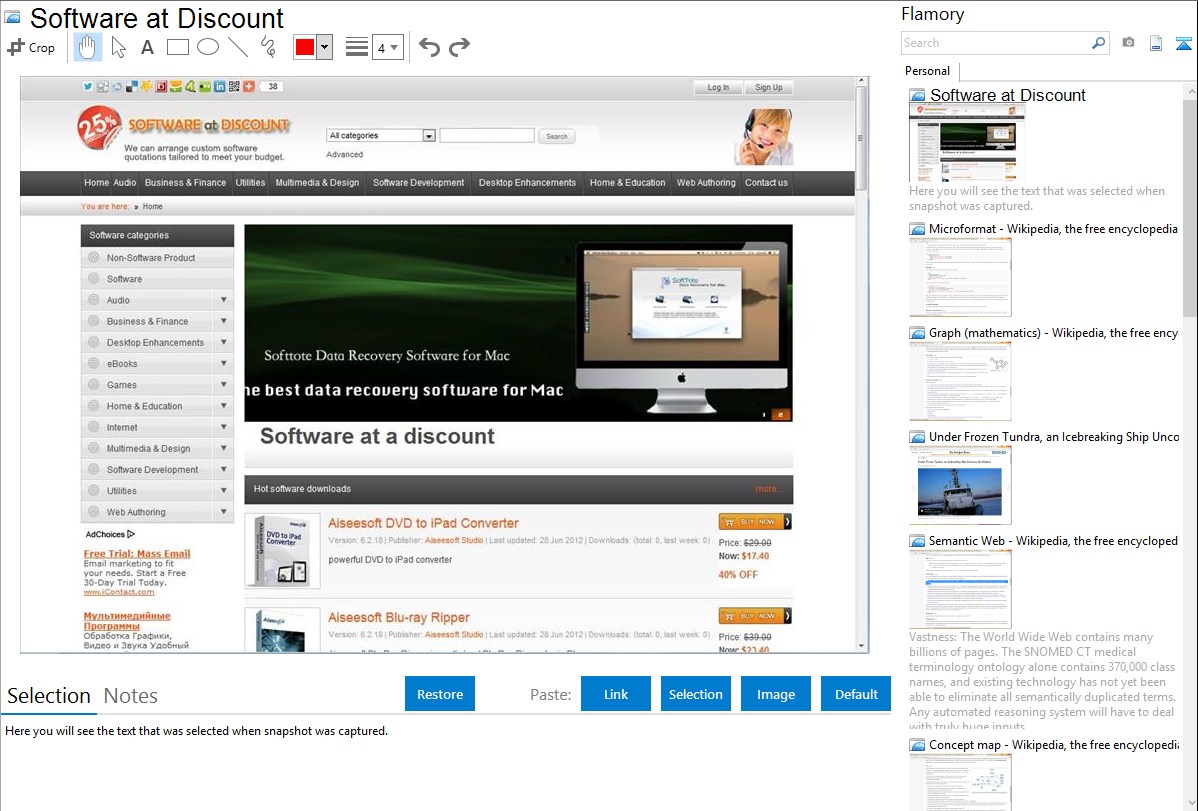Screen dimensions: 1198x811
Task: Open the Microformat Wikipedia snapshot thumbnail
Action: (960, 277)
